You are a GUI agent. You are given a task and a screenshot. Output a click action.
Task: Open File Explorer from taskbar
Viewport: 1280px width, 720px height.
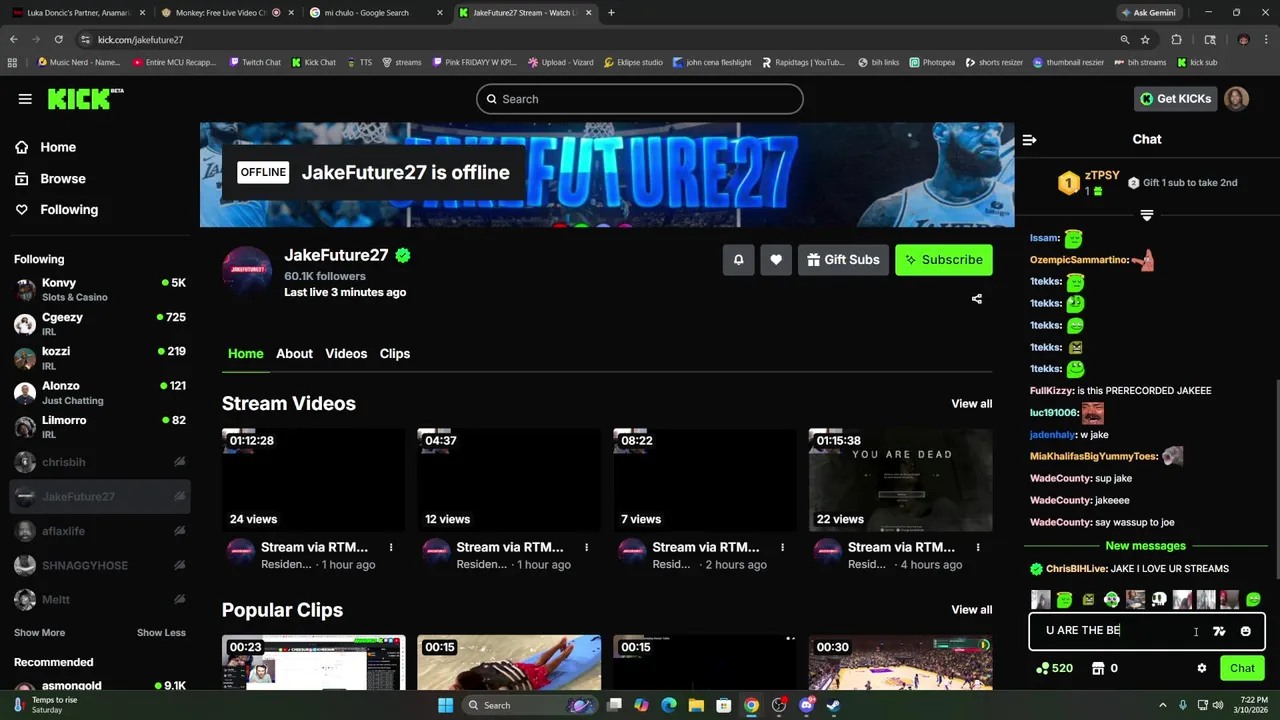point(696,705)
